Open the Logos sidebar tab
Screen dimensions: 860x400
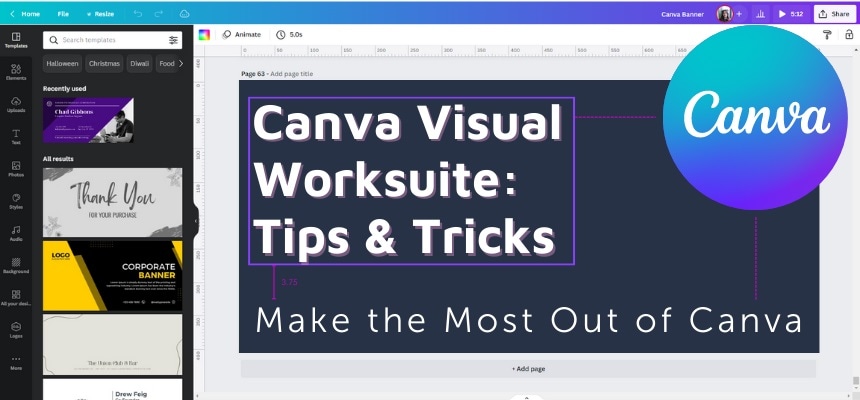coord(16,330)
